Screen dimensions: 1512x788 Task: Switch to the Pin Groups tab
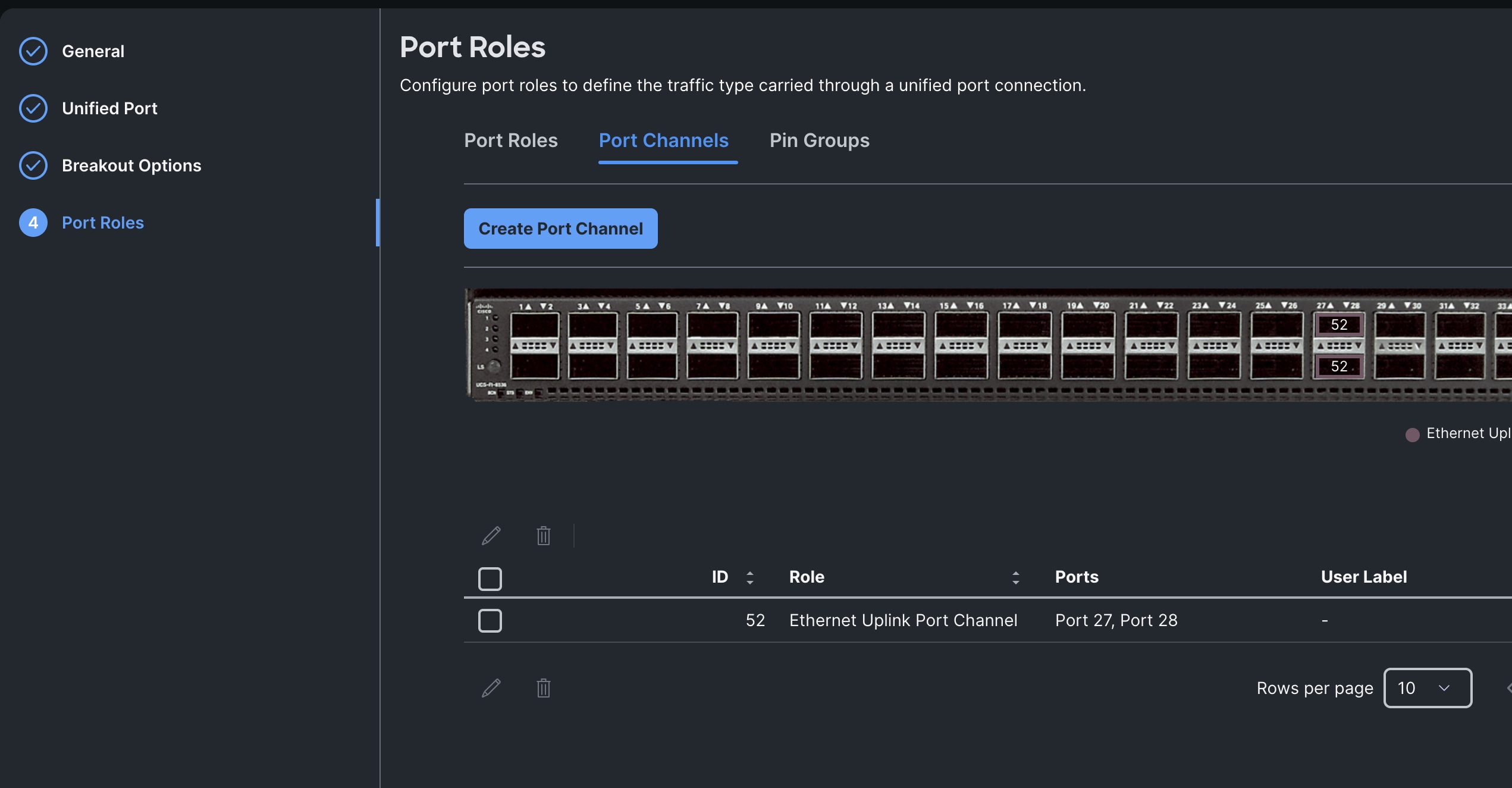(x=819, y=140)
